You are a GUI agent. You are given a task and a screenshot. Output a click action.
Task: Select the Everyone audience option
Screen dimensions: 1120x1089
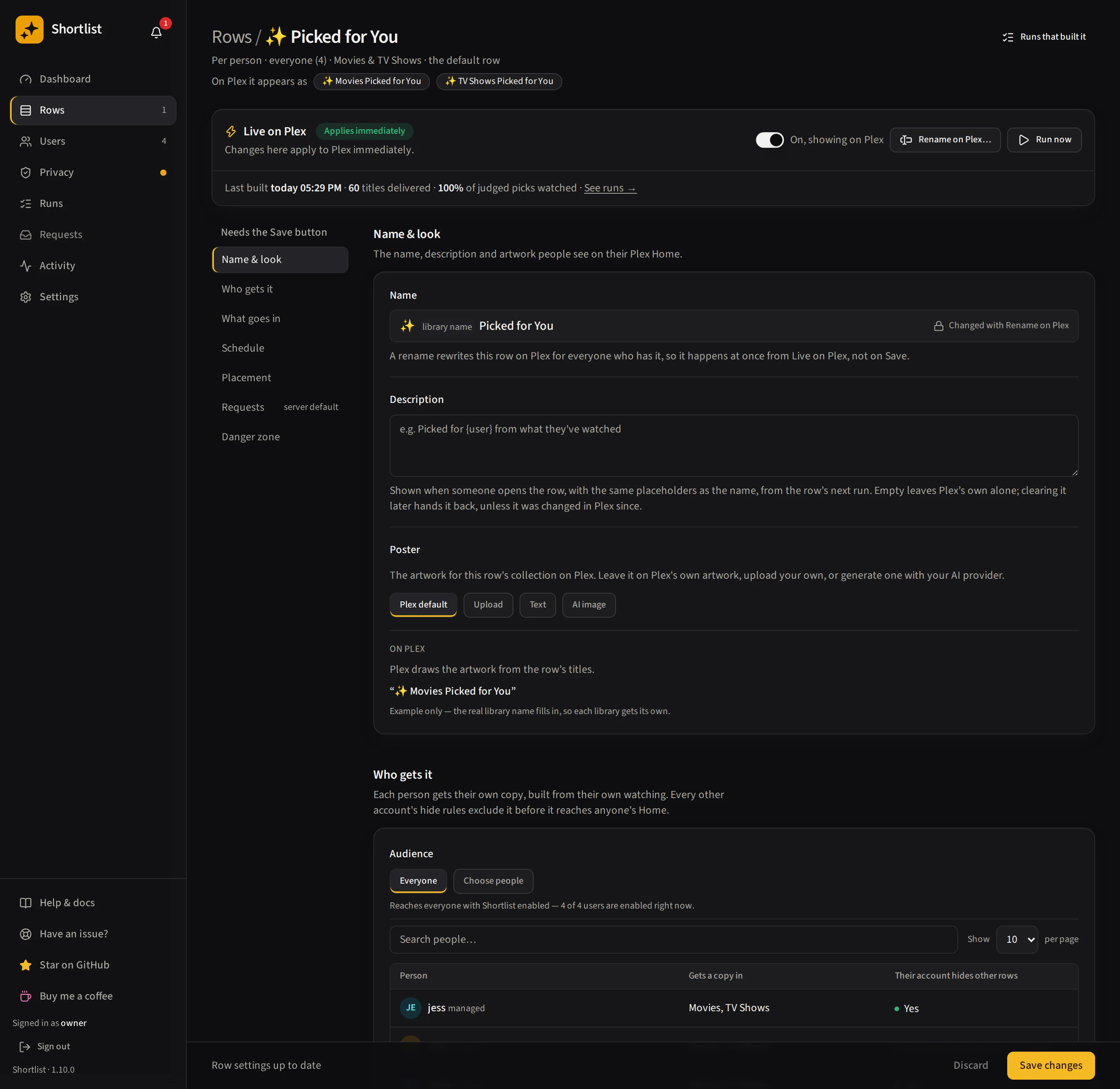click(418, 881)
